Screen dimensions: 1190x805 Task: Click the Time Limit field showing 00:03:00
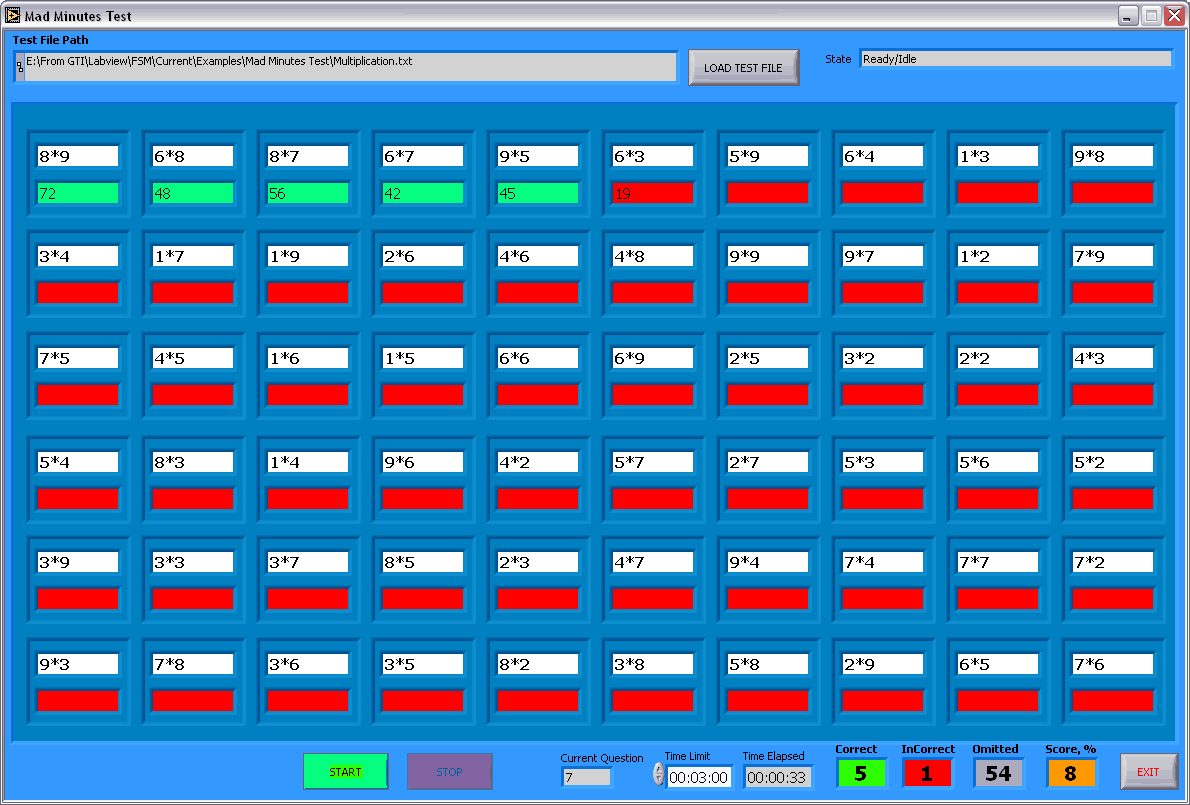click(699, 777)
